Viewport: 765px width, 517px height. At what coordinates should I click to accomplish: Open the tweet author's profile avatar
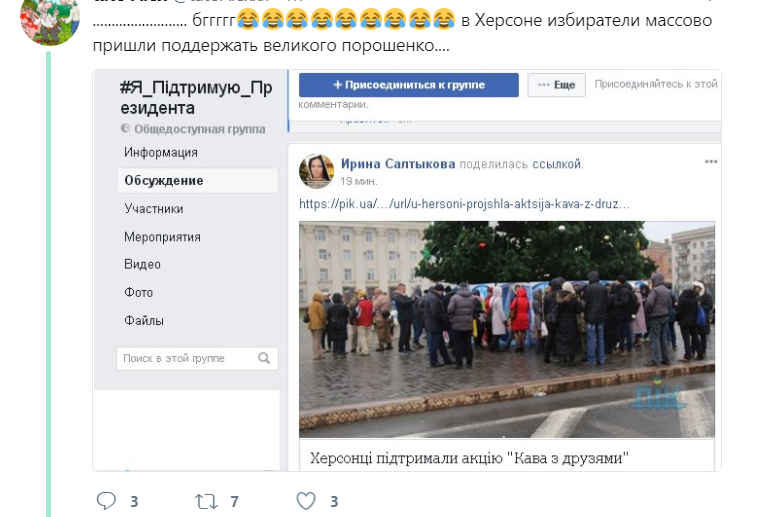click(x=49, y=20)
